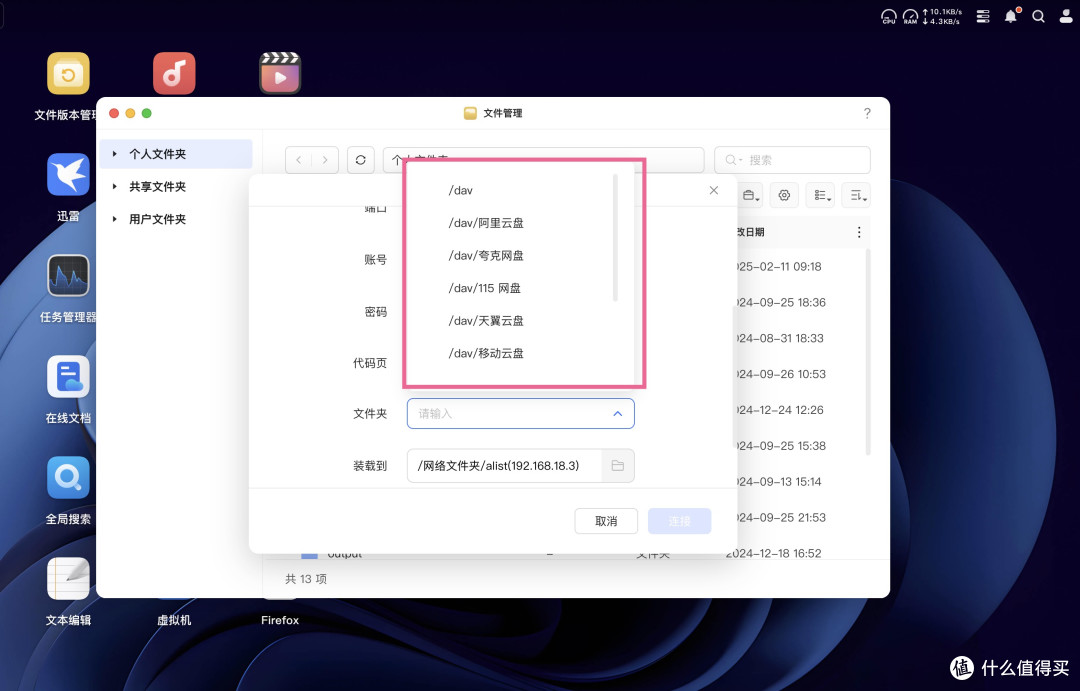
Task: Select the 个人文件夹 sidebar label
Action: 158,154
